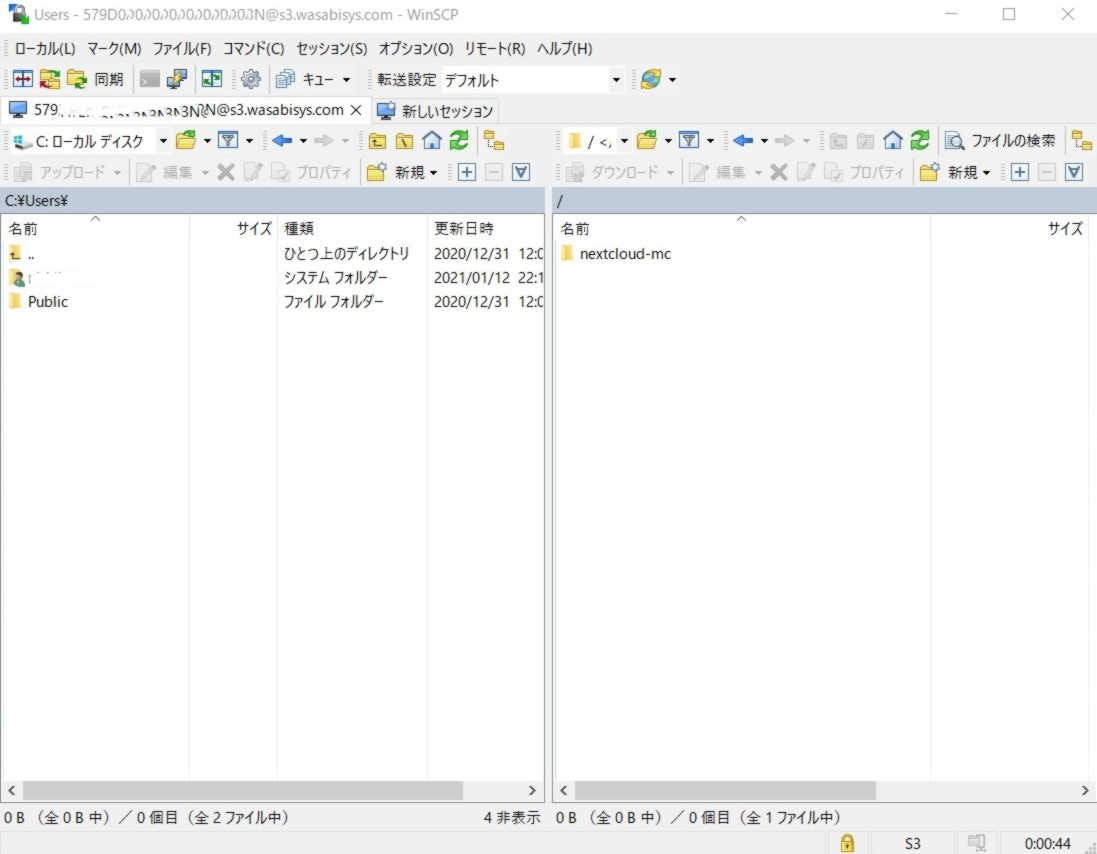Image resolution: width=1097 pixels, height=854 pixels.
Task: Click remote panel open directory folder icon
Action: [647, 141]
